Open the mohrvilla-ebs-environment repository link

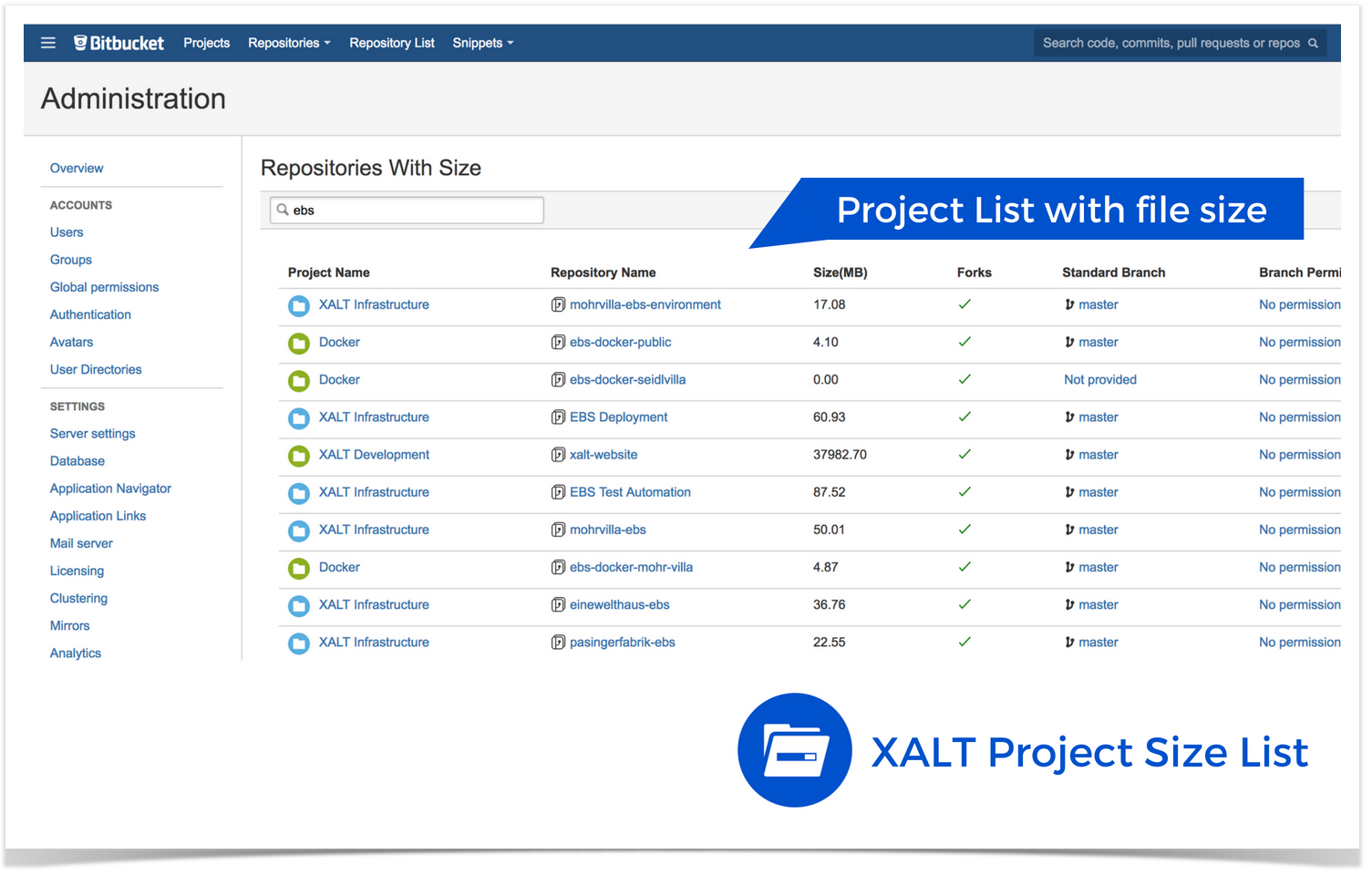(645, 304)
